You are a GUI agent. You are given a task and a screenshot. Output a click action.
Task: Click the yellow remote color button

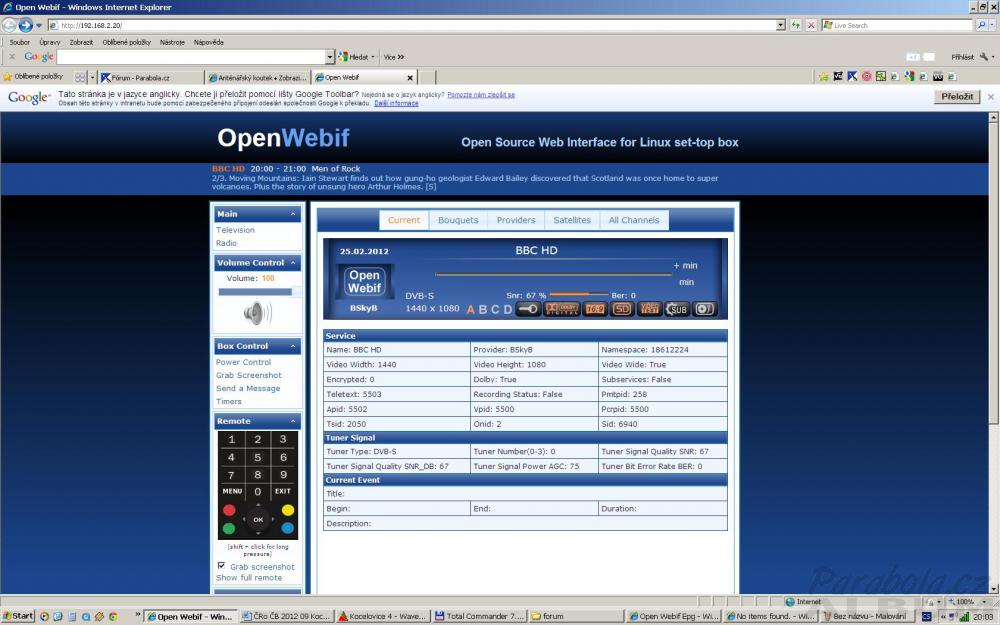pos(288,510)
